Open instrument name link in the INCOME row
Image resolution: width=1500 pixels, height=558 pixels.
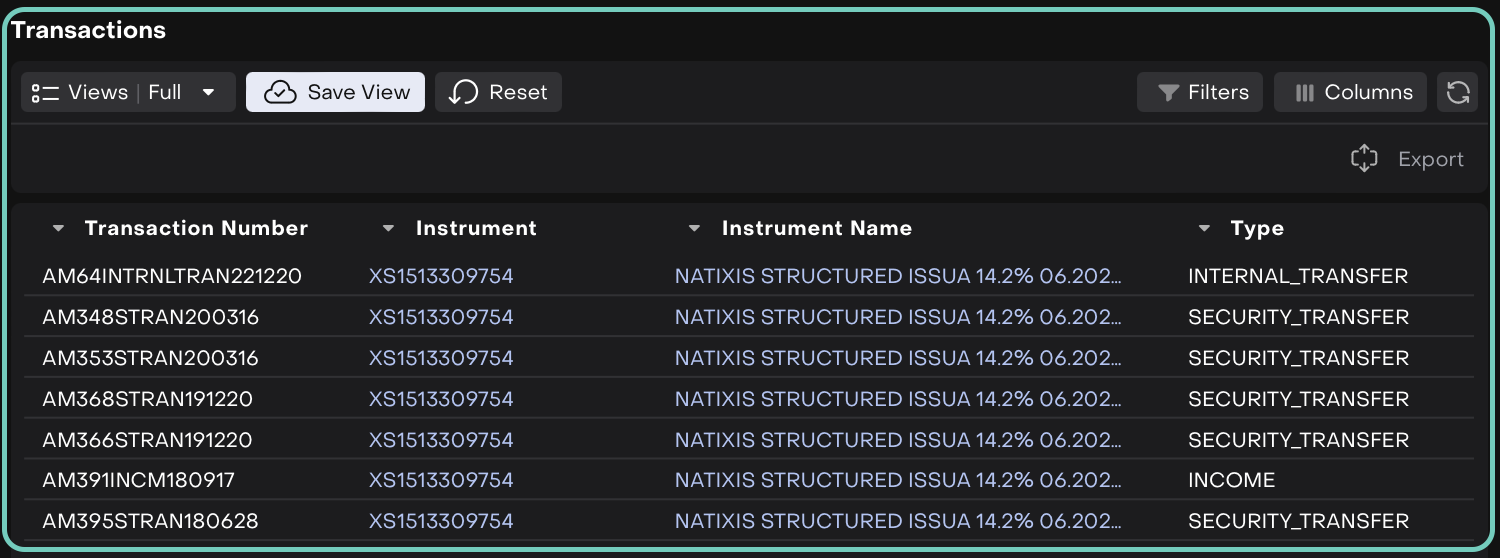(x=897, y=480)
